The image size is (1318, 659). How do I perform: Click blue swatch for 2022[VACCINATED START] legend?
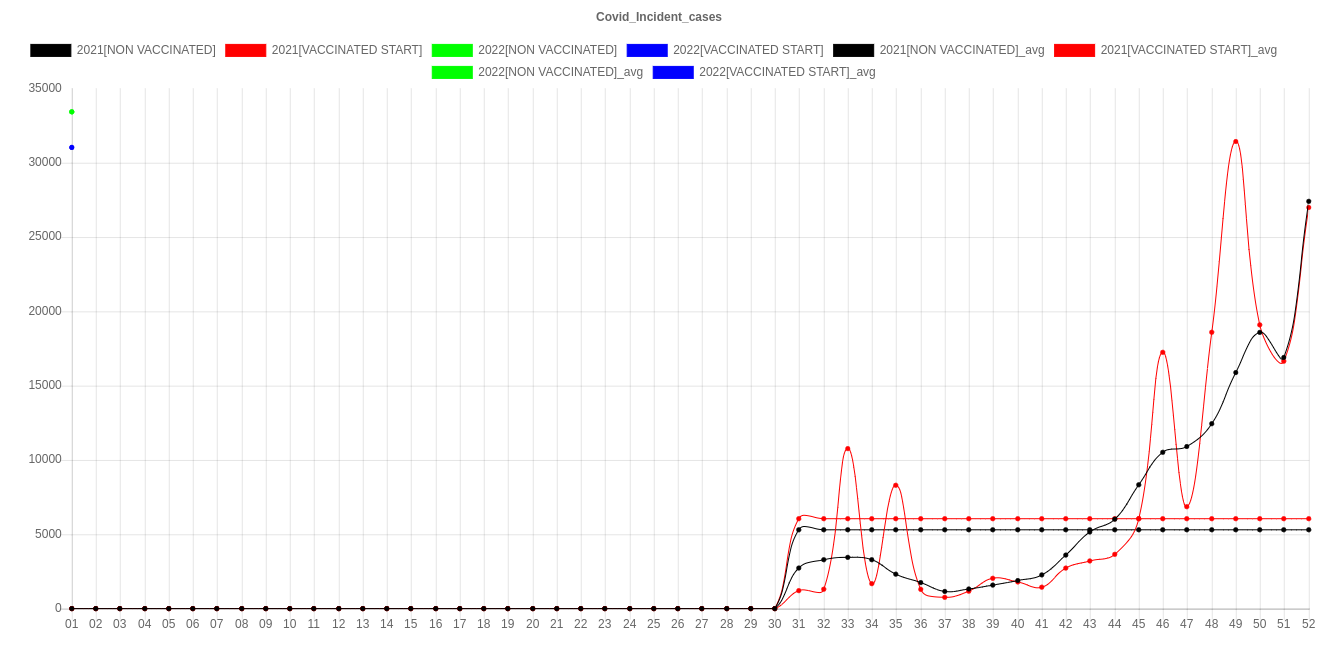pos(646,50)
